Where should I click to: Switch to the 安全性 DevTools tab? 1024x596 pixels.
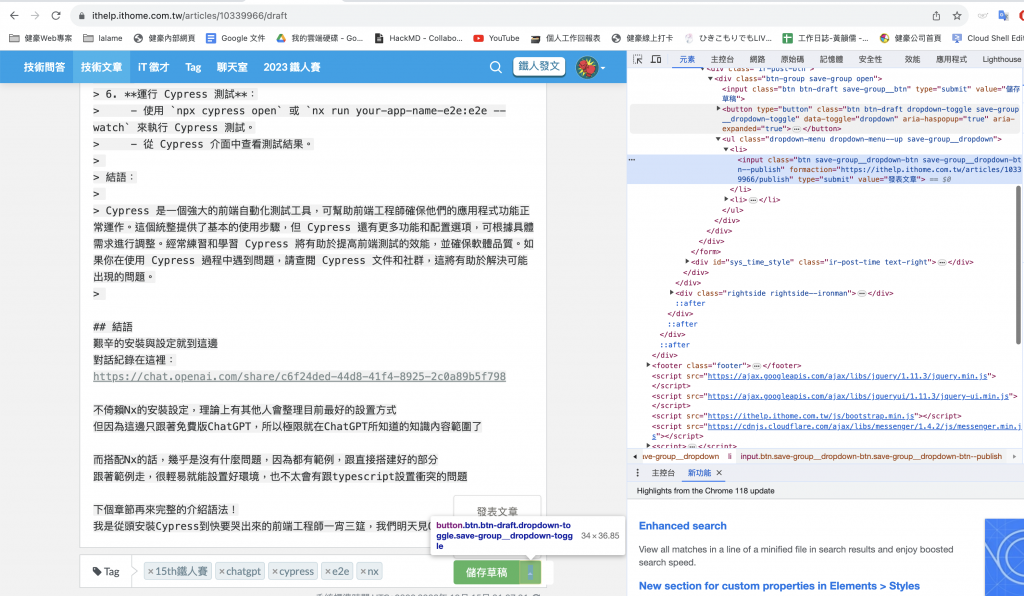click(x=871, y=59)
